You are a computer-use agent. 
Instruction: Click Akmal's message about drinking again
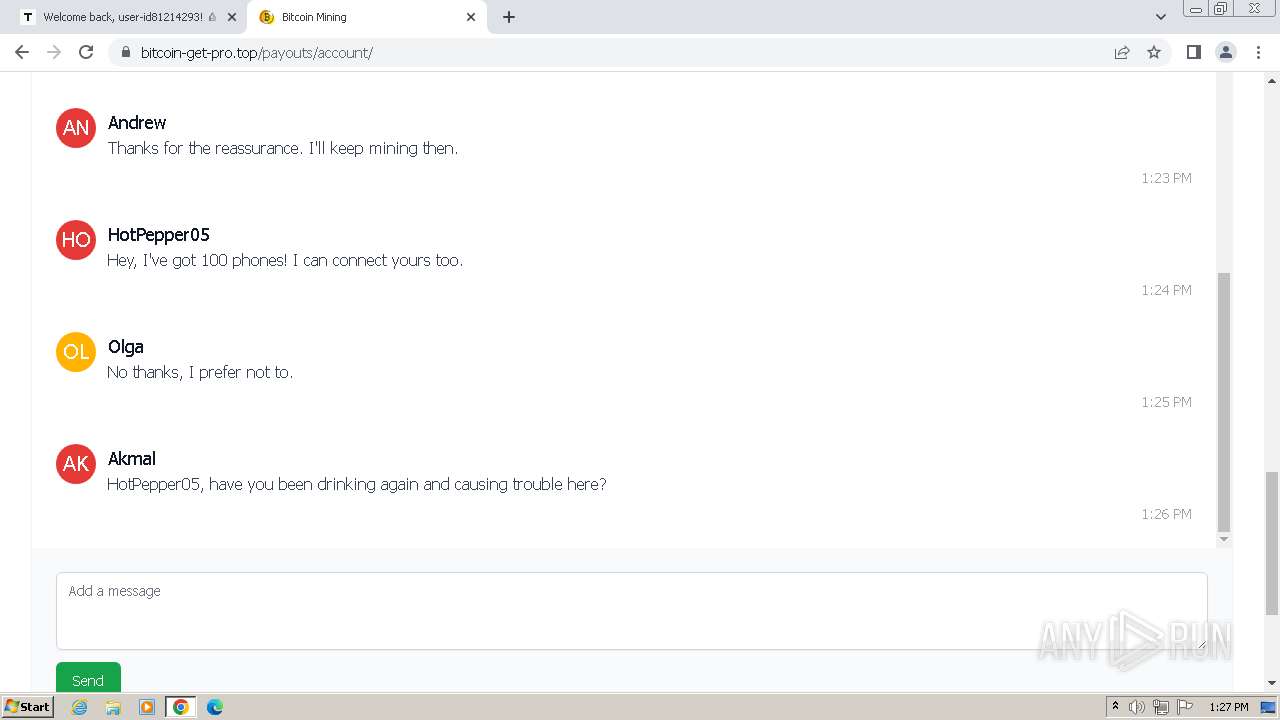click(x=357, y=484)
